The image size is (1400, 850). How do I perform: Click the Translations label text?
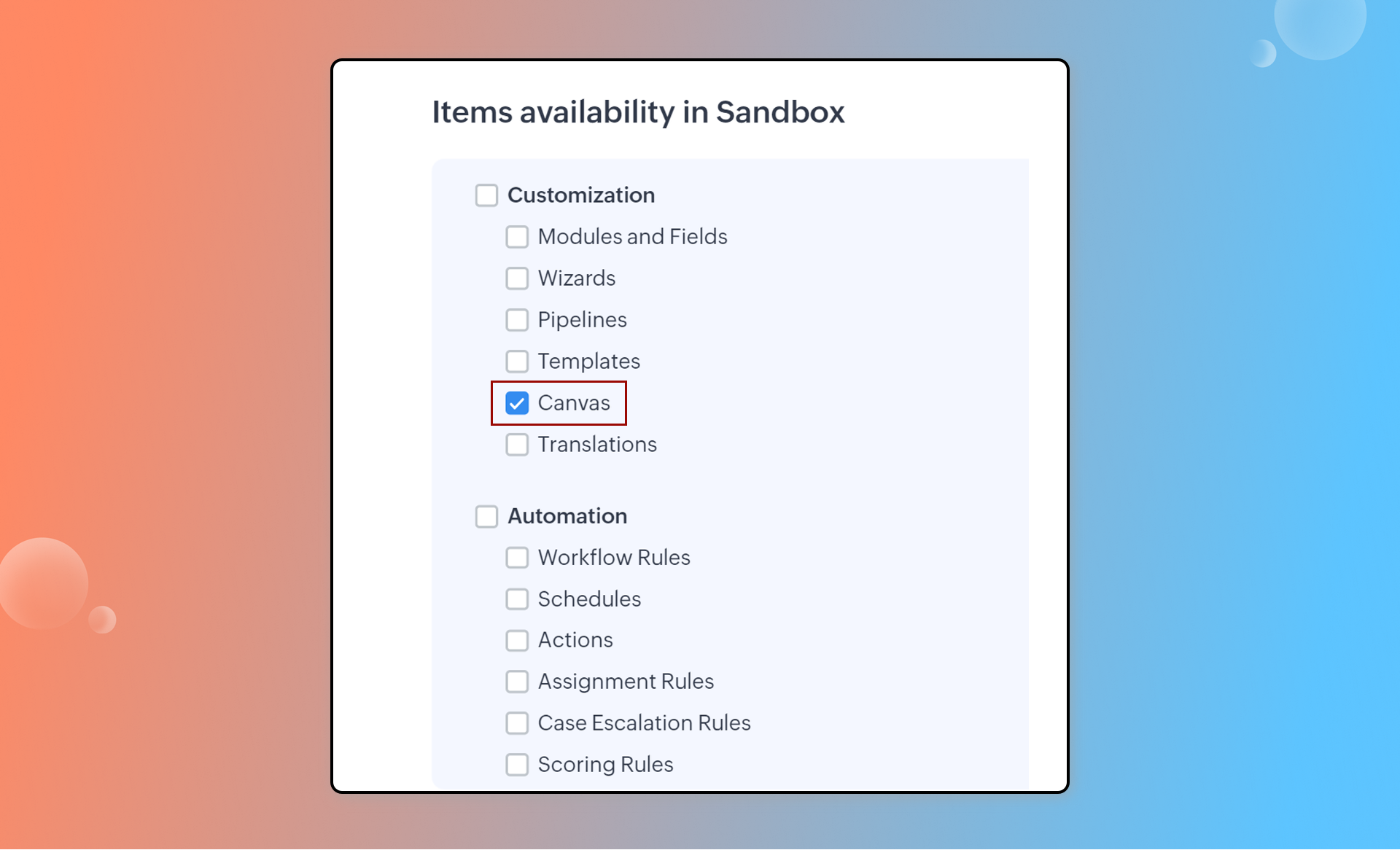597,445
